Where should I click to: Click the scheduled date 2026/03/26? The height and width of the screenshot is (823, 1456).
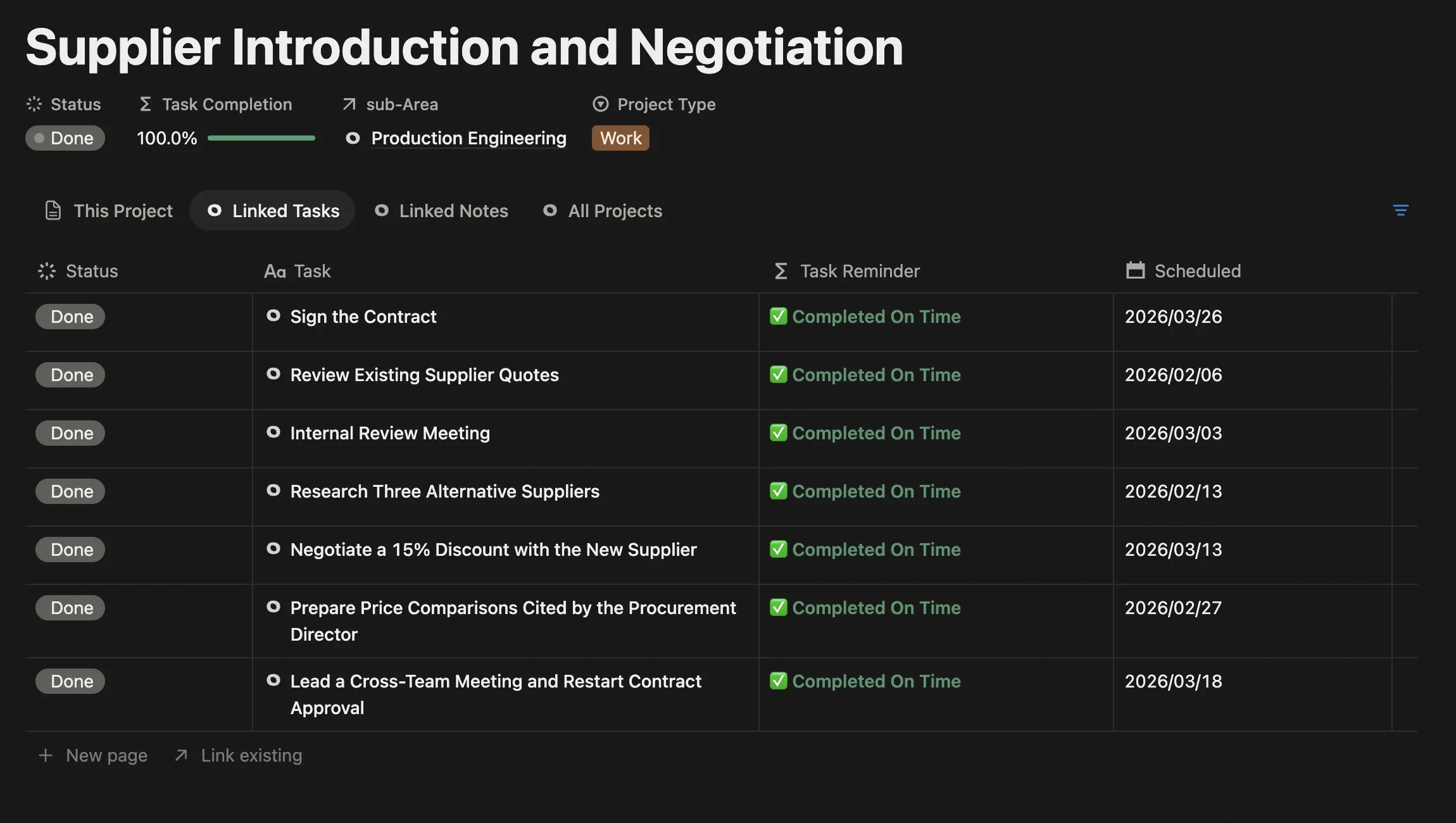click(x=1173, y=317)
